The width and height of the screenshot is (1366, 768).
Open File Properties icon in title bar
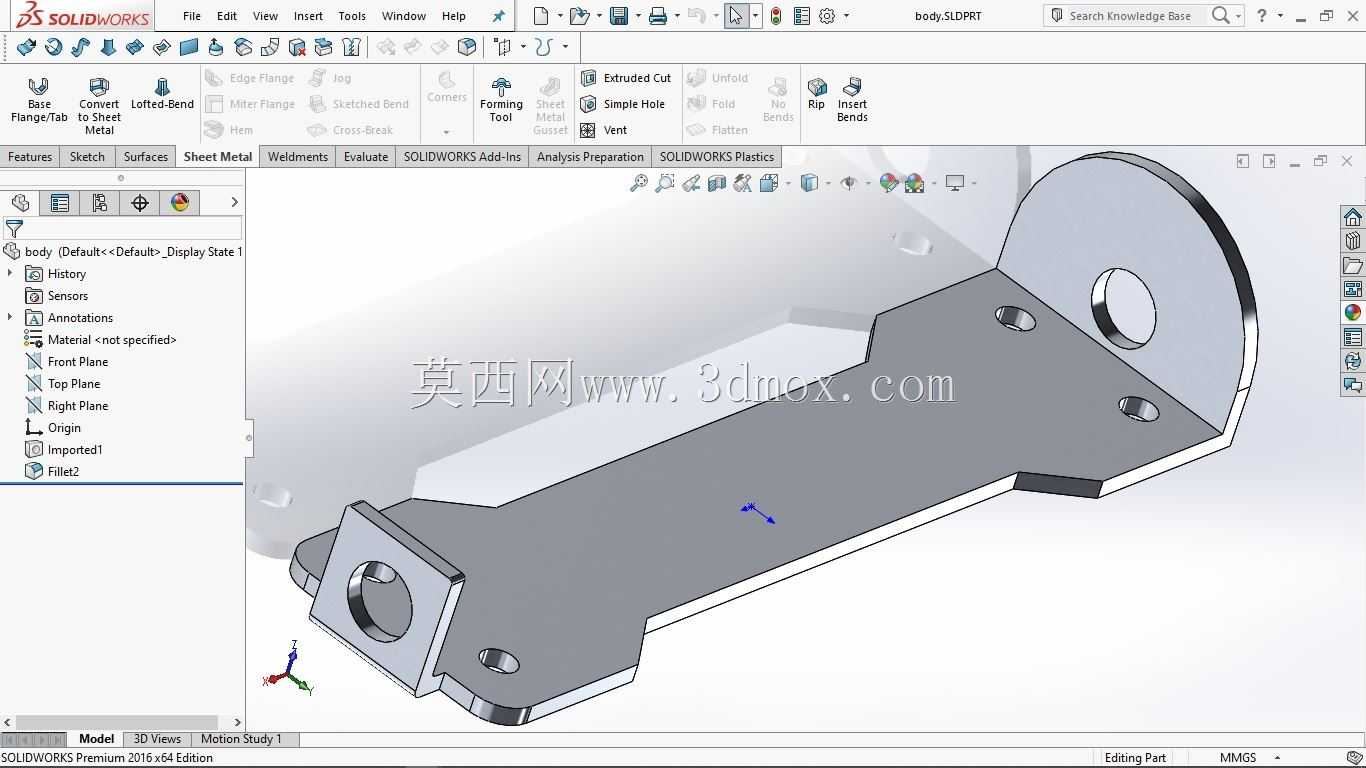click(x=801, y=16)
